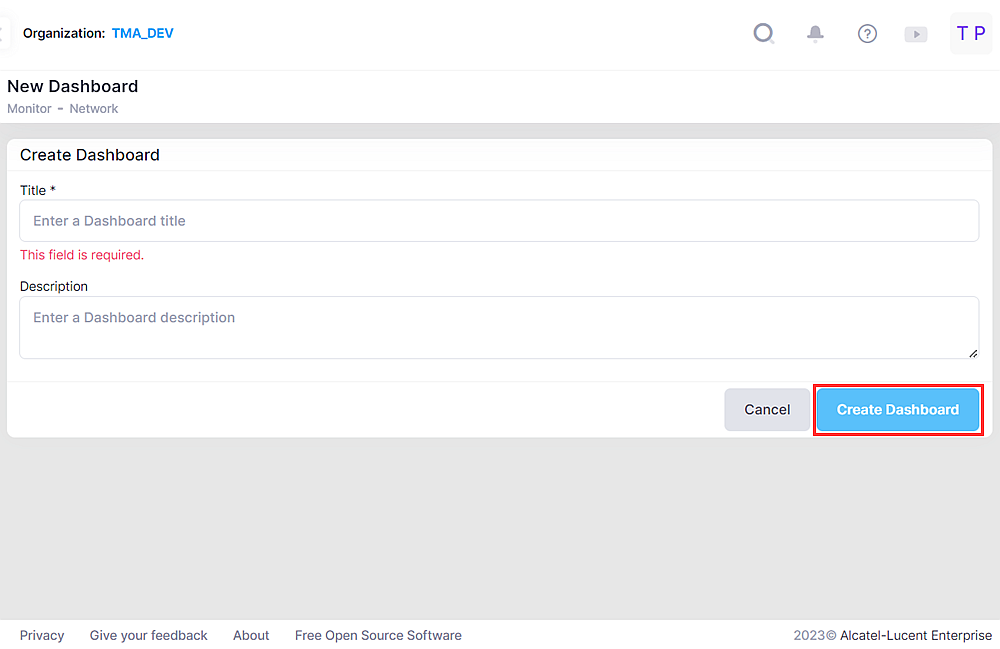Select the TMA_DEV organization name
This screenshot has width=1000, height=649.
point(142,33)
